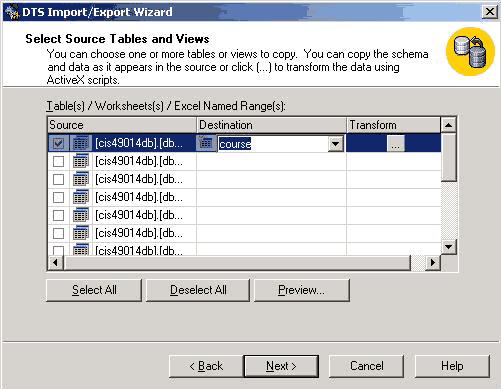Screen dimensions: 501x389
Task: Click the Select All button
Action: [x=94, y=290]
